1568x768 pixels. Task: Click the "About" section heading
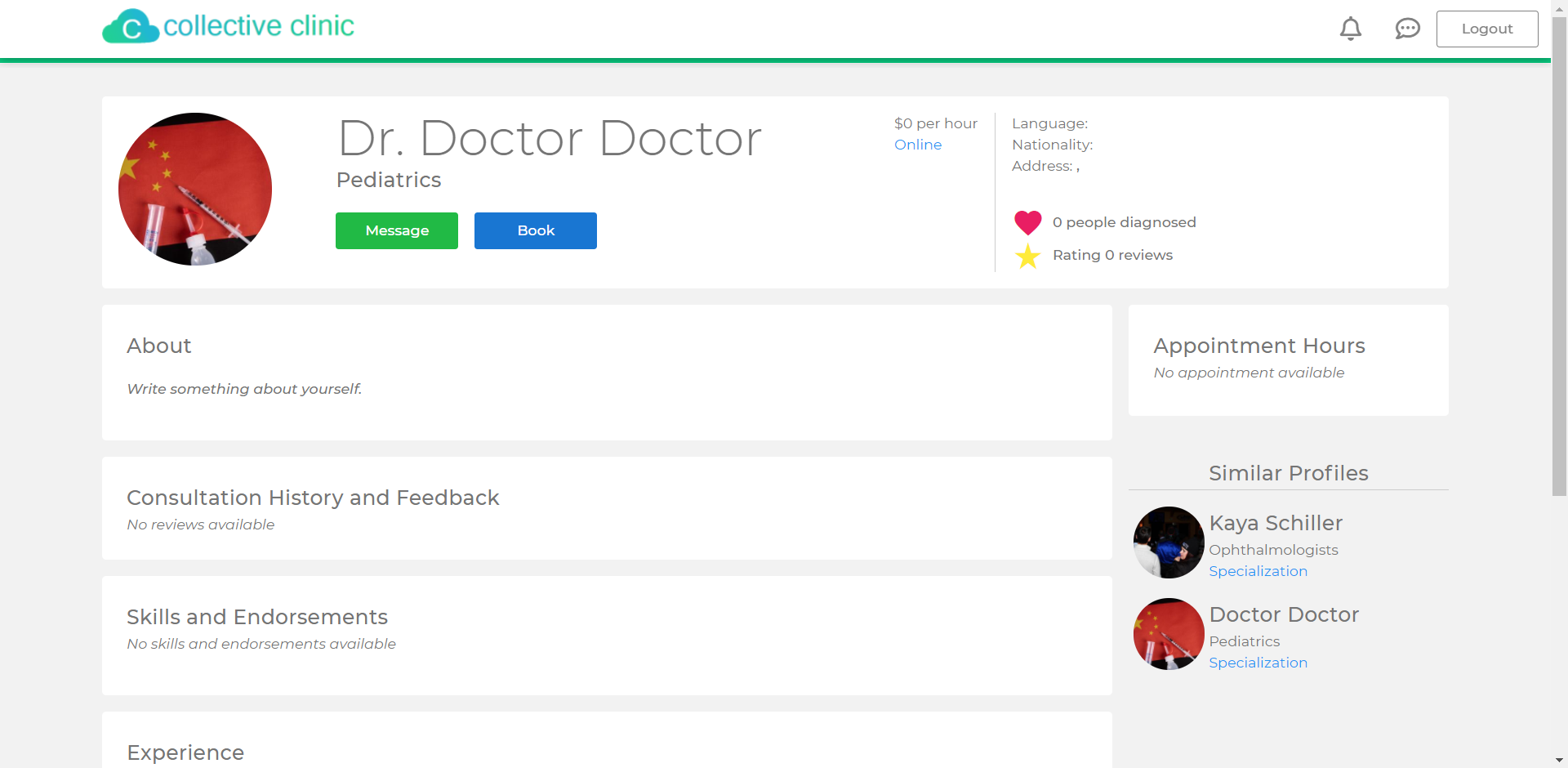pyautogui.click(x=159, y=346)
